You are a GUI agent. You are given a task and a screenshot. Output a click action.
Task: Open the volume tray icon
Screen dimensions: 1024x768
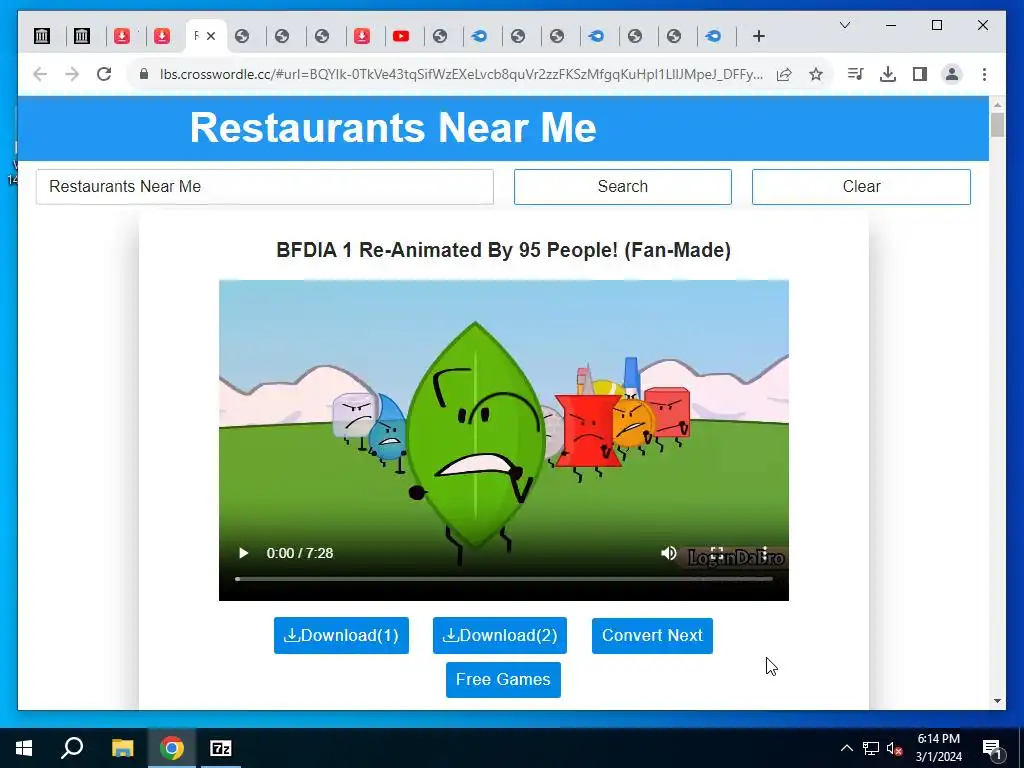click(x=895, y=748)
